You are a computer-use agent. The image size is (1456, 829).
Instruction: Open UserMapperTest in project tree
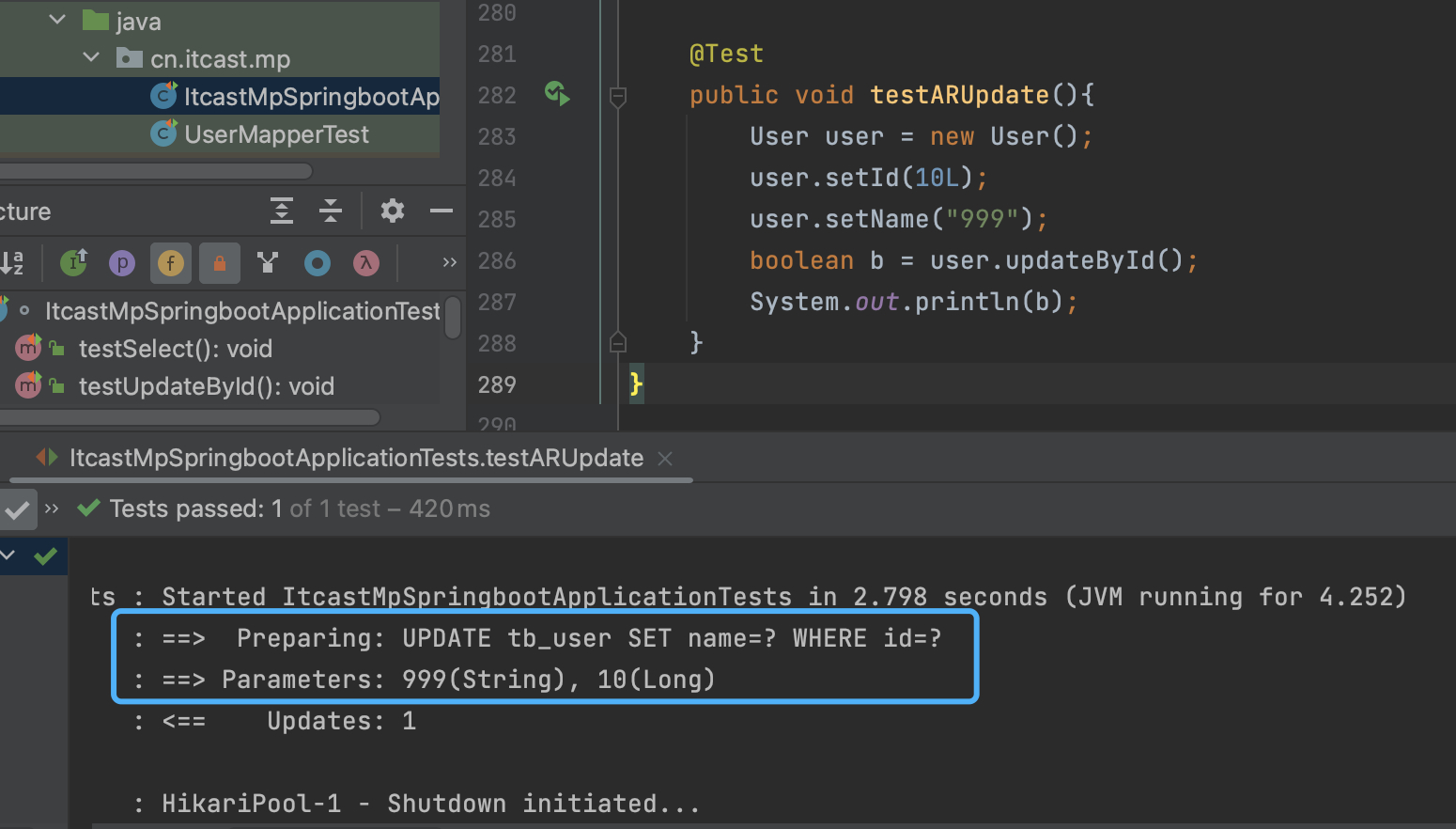coord(276,134)
